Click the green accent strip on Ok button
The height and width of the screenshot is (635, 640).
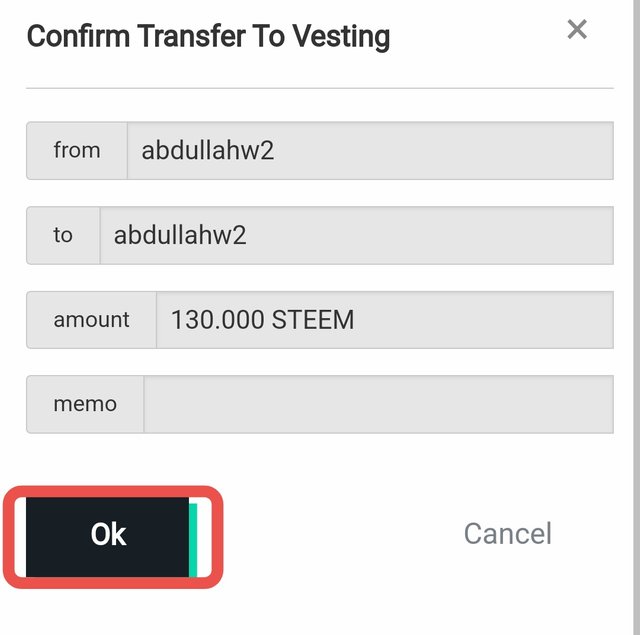tap(193, 538)
